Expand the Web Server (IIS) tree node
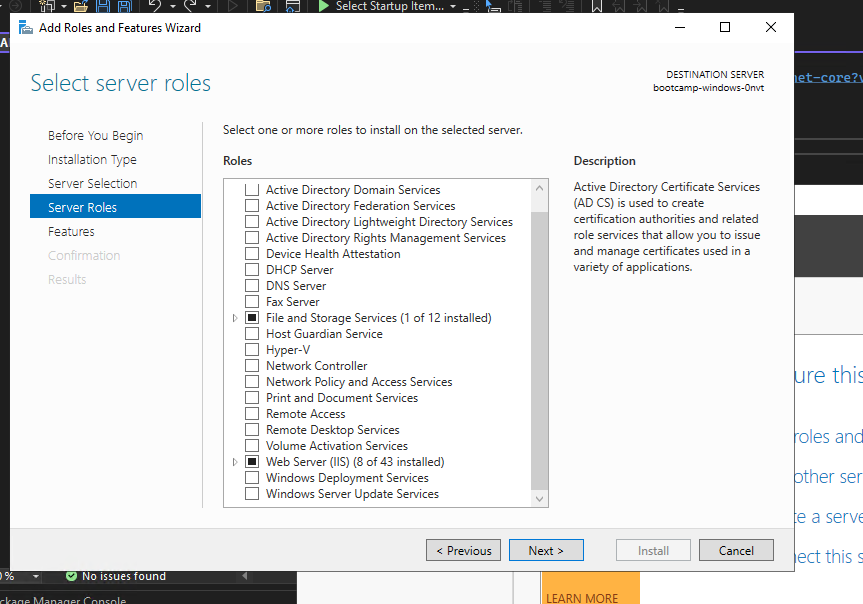Screen dimensions: 863x604 [235, 461]
